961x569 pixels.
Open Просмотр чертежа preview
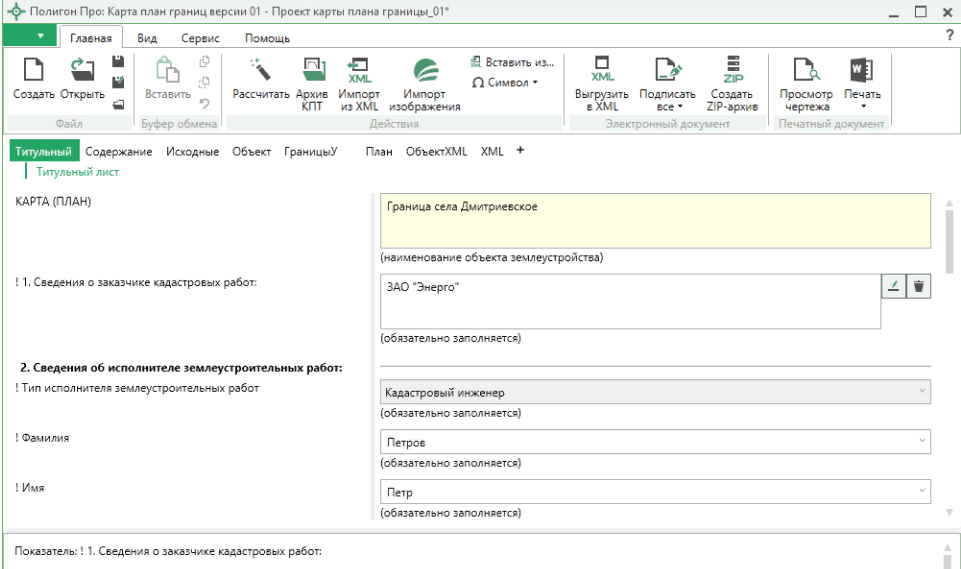(806, 70)
